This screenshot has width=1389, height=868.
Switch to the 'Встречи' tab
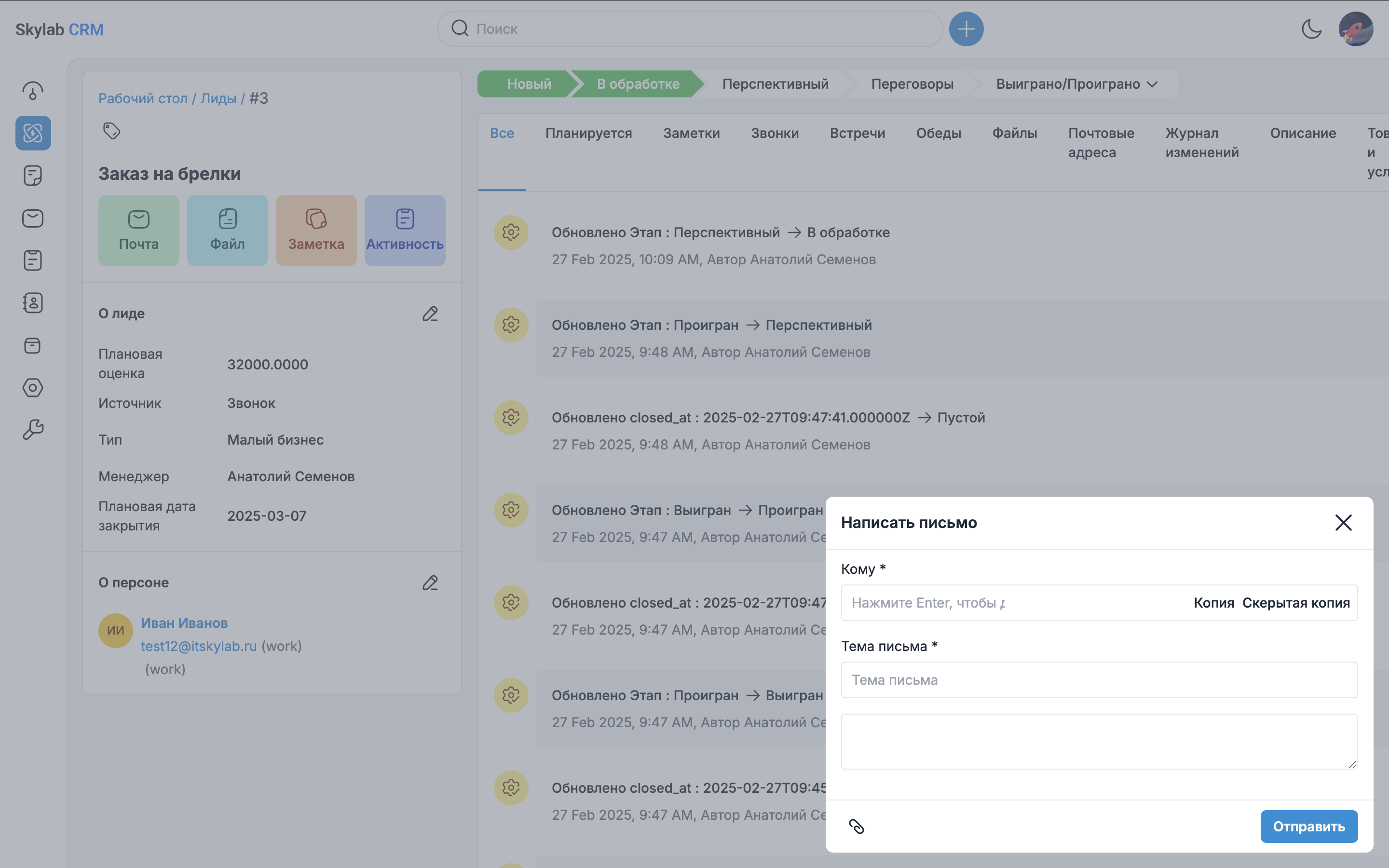pos(858,133)
